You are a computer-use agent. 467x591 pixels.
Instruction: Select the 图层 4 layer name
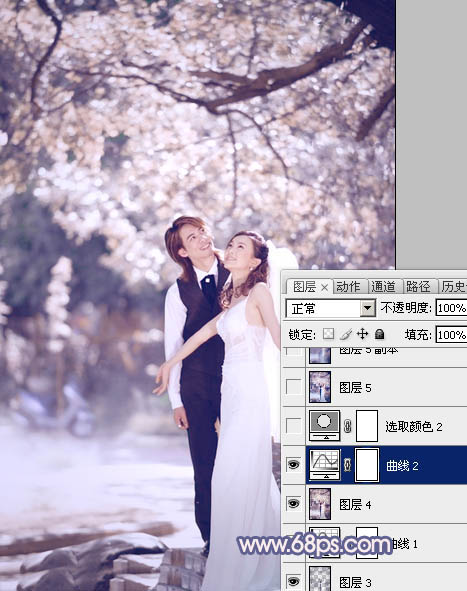(355, 504)
